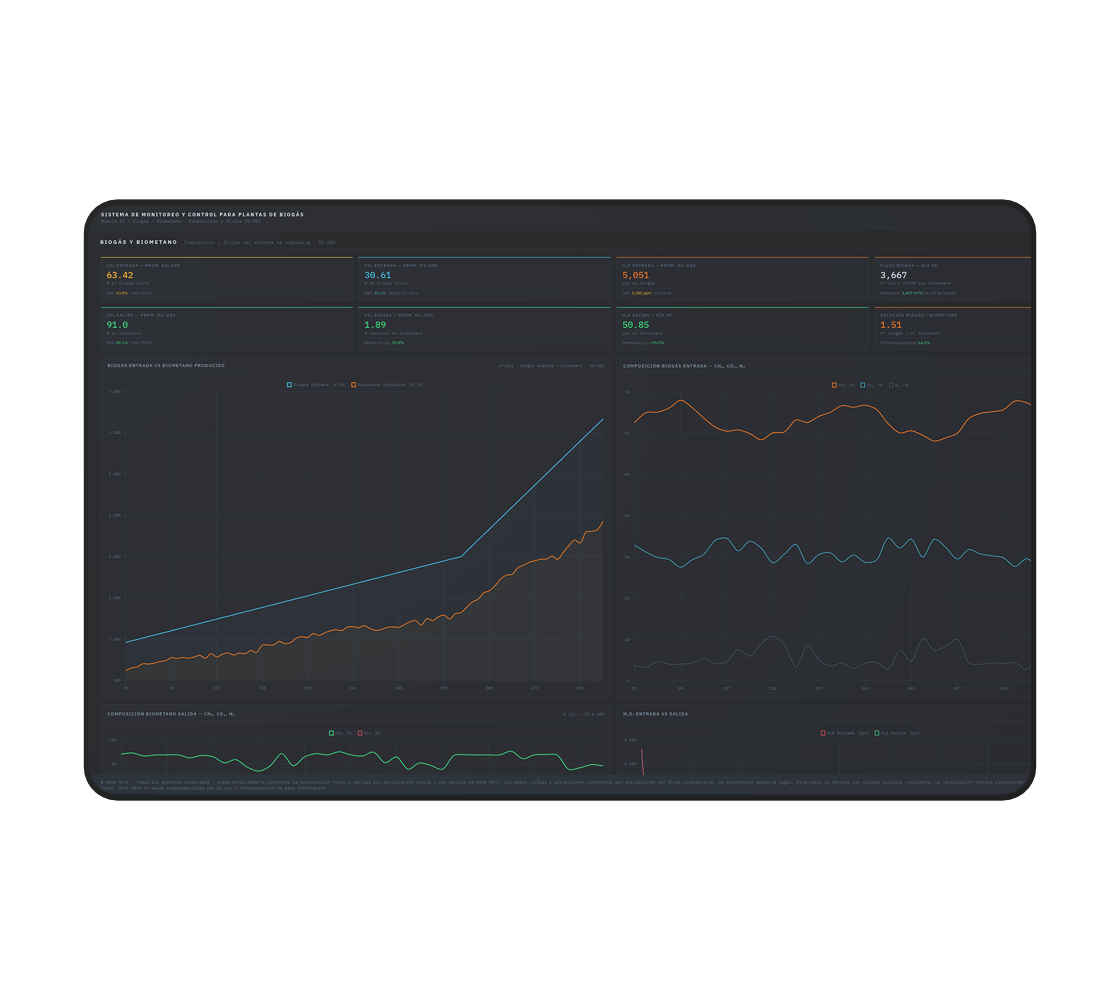Open the CH₄ Salida 91.0 KPI card
1120x1000 pixels.
tap(226, 329)
